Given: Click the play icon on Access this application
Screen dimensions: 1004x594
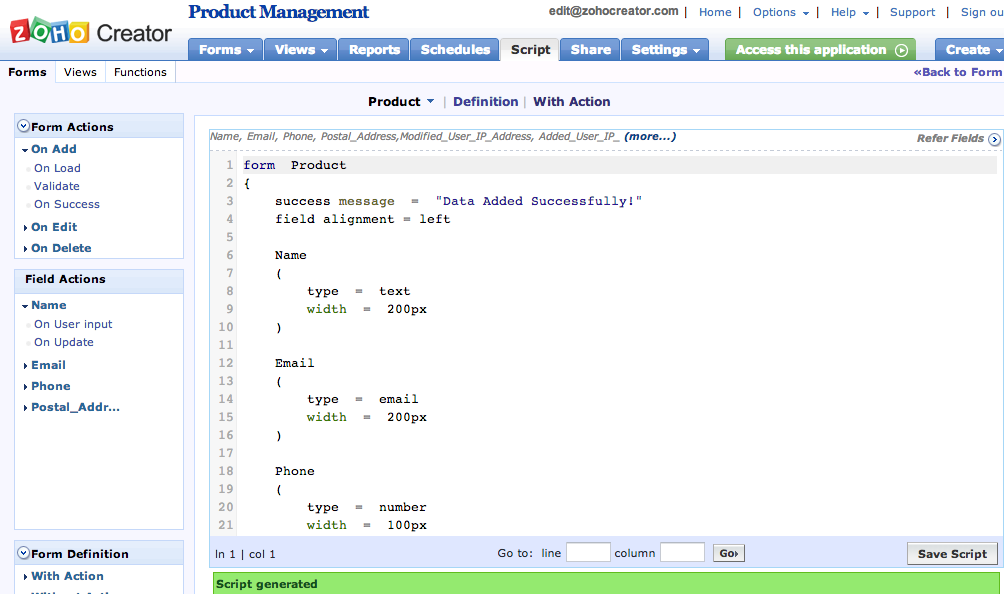Looking at the screenshot, I should (901, 50).
